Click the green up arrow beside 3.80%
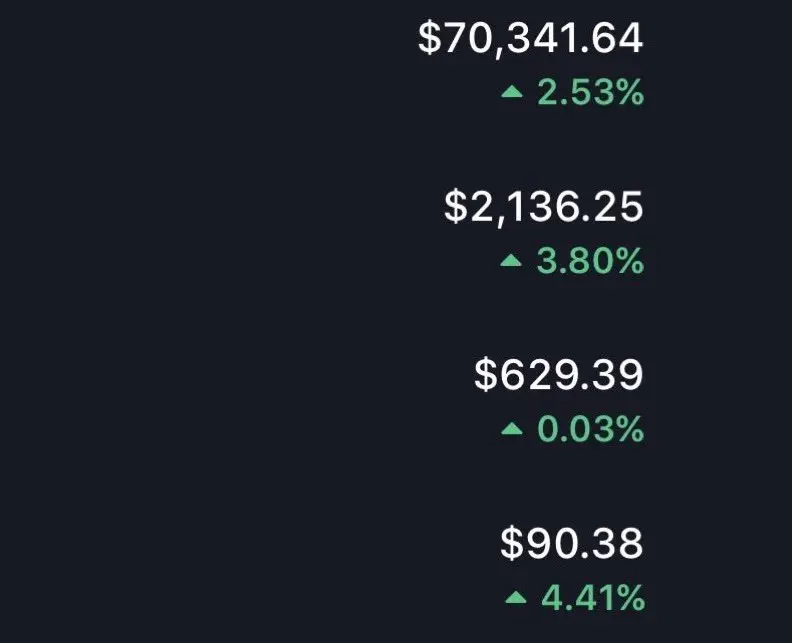This screenshot has width=792, height=643. [x=511, y=260]
